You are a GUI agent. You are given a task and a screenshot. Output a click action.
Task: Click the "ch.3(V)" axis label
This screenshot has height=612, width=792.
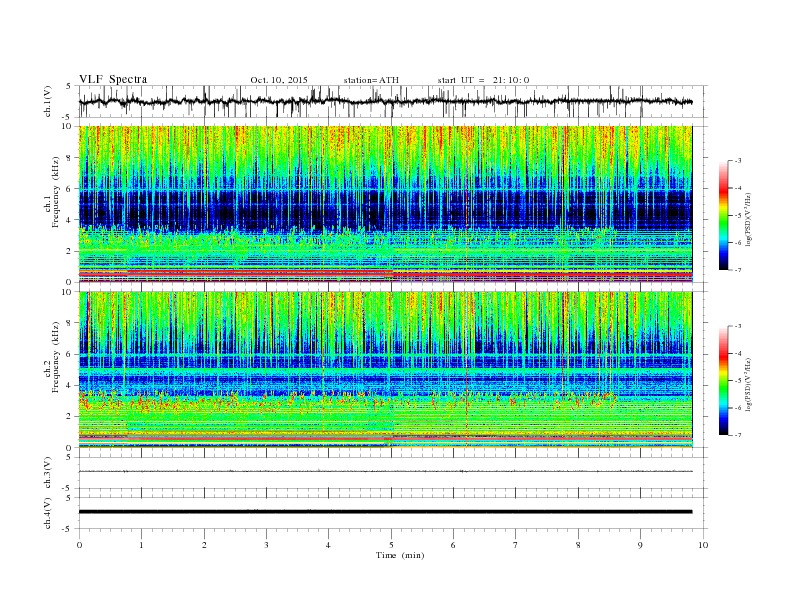[x=48, y=473]
